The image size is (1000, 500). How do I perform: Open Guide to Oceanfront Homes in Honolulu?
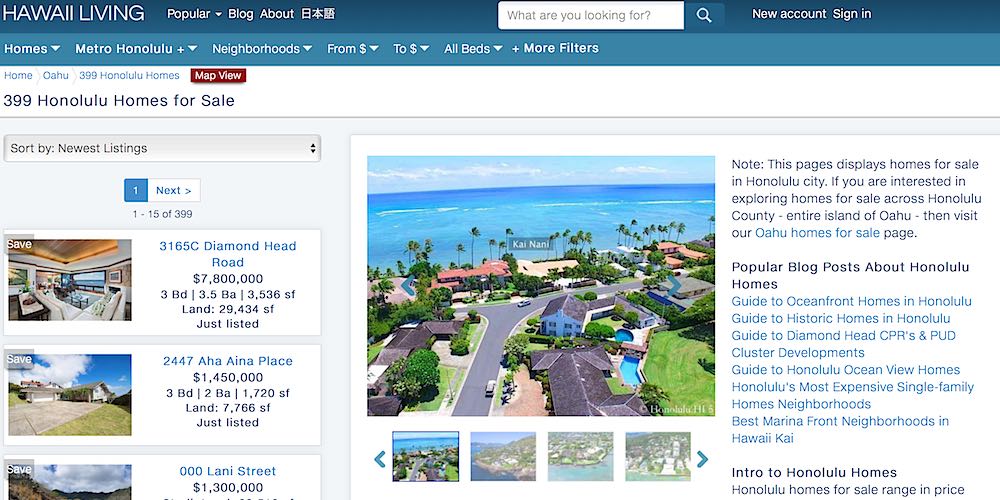[x=851, y=301]
